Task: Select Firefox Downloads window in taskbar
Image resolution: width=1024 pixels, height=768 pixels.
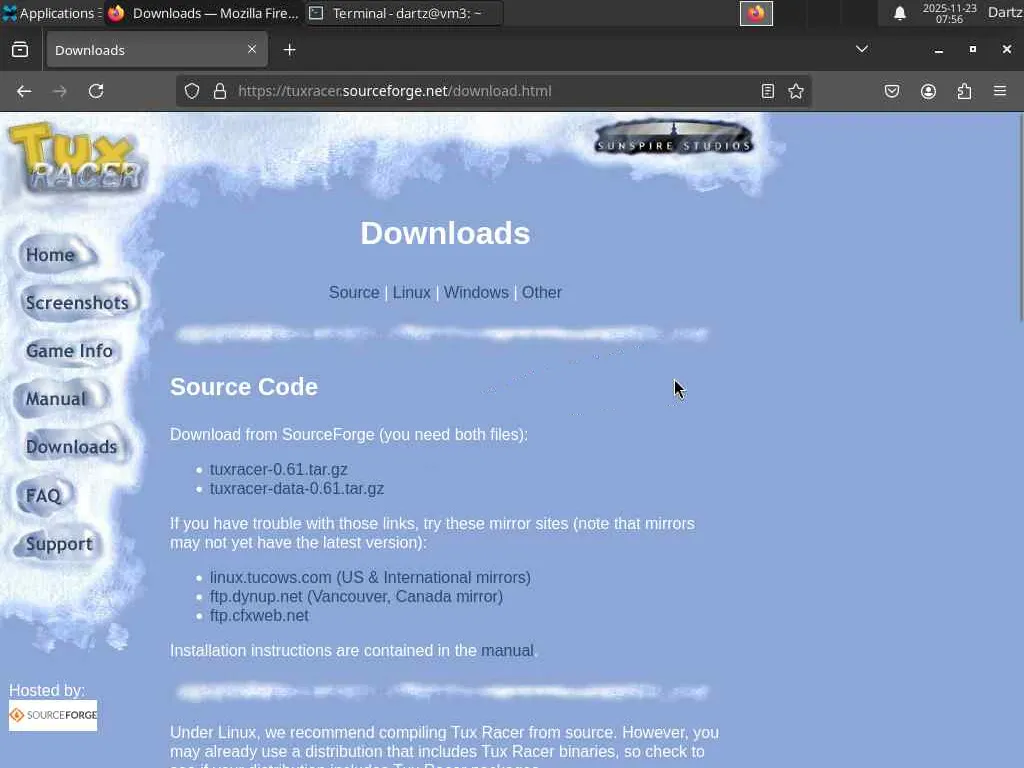Action: (x=204, y=13)
